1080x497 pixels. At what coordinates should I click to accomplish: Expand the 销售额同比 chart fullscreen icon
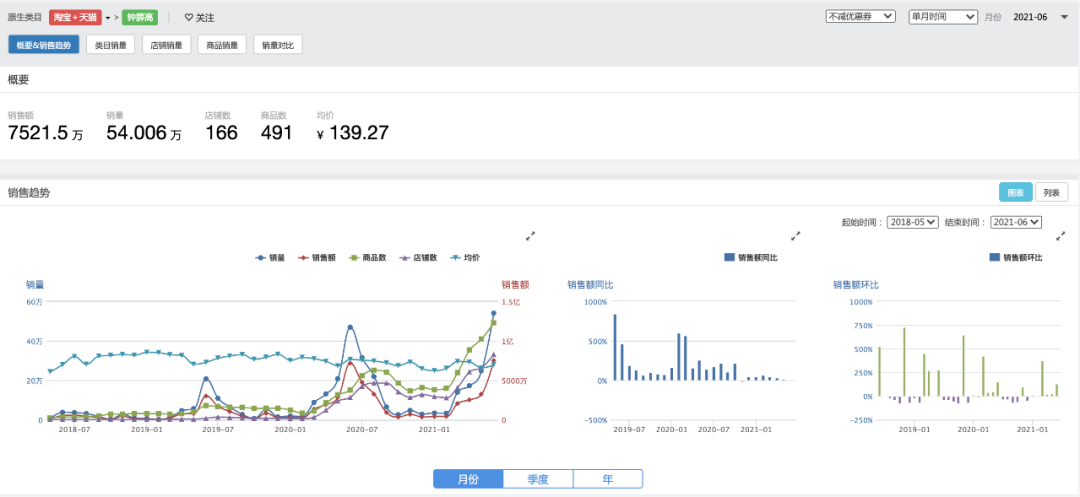(x=796, y=235)
